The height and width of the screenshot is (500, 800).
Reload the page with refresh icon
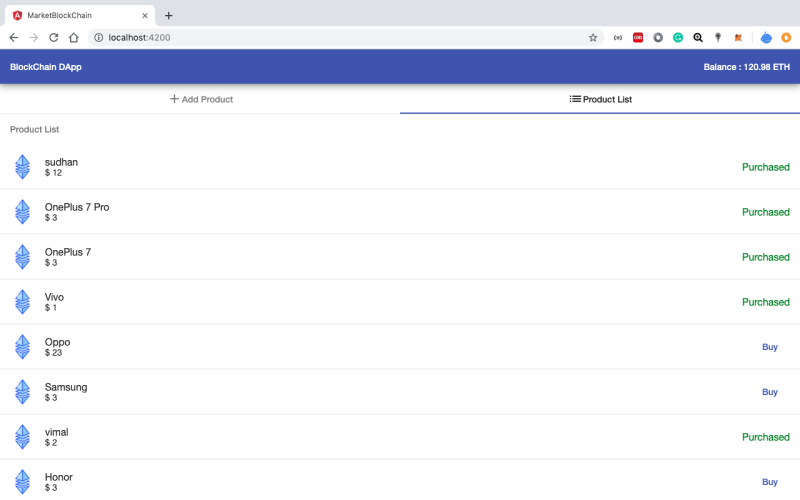coord(54,38)
